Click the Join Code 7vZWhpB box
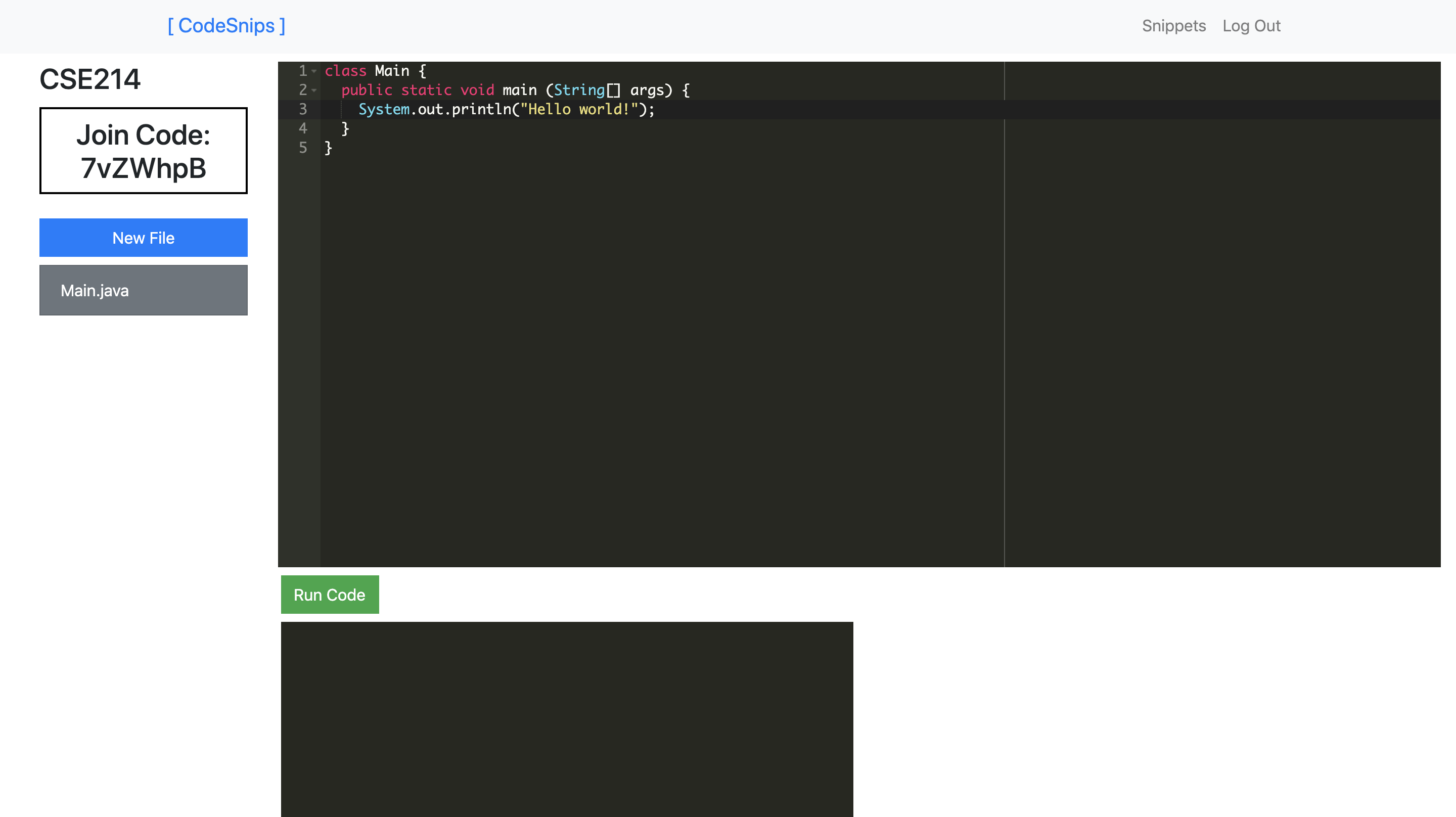Viewport: 1456px width, 817px height. [143, 151]
